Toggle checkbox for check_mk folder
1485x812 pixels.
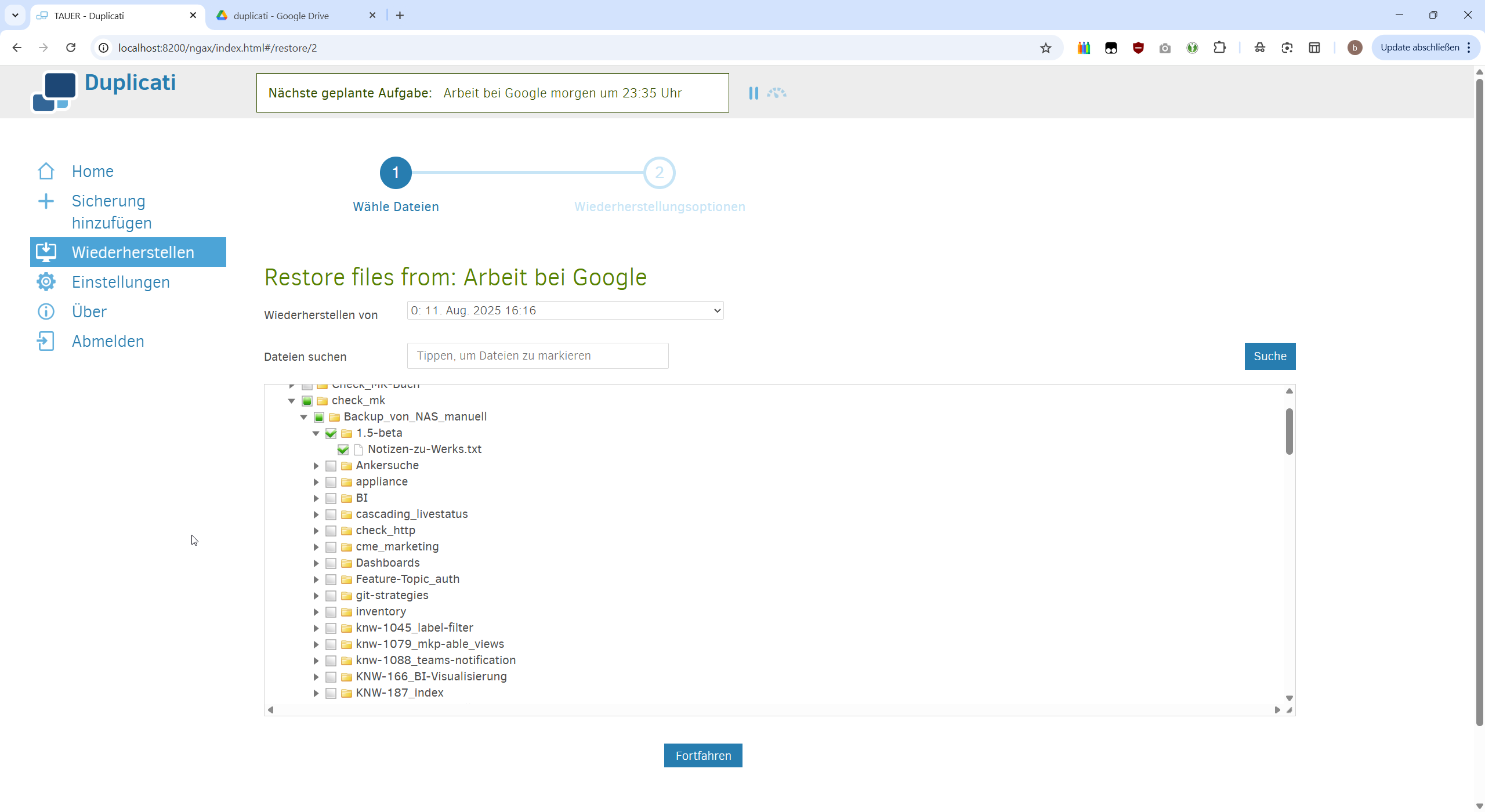click(x=307, y=401)
